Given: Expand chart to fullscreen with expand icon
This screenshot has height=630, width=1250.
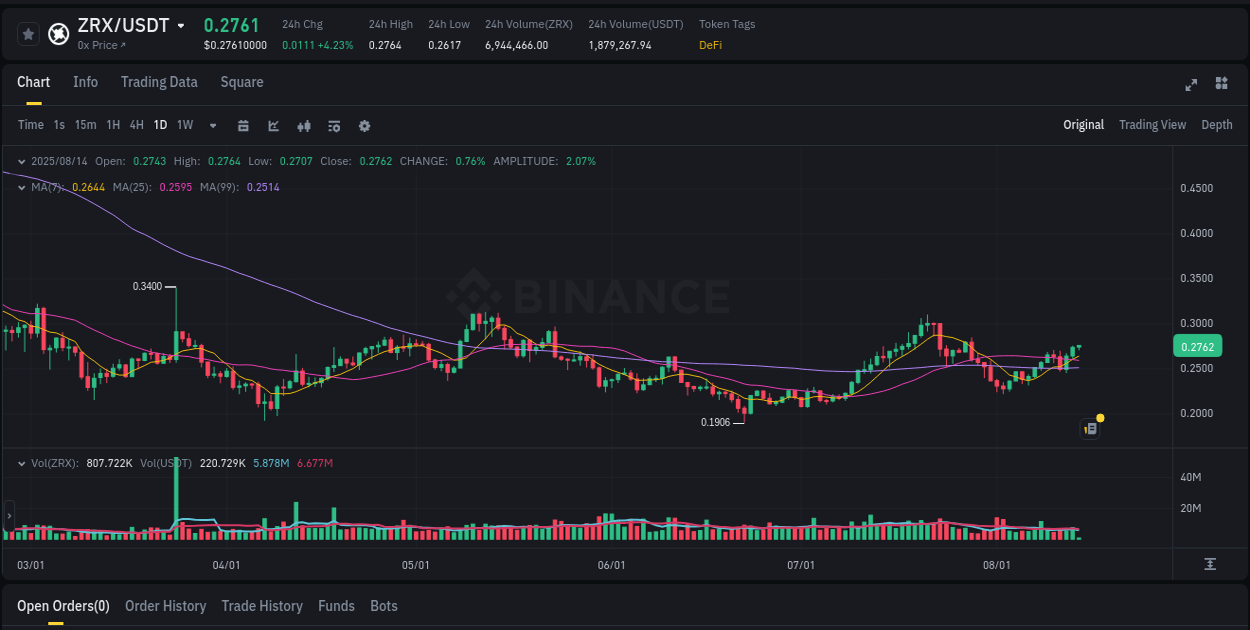Looking at the screenshot, I should 1190,85.
